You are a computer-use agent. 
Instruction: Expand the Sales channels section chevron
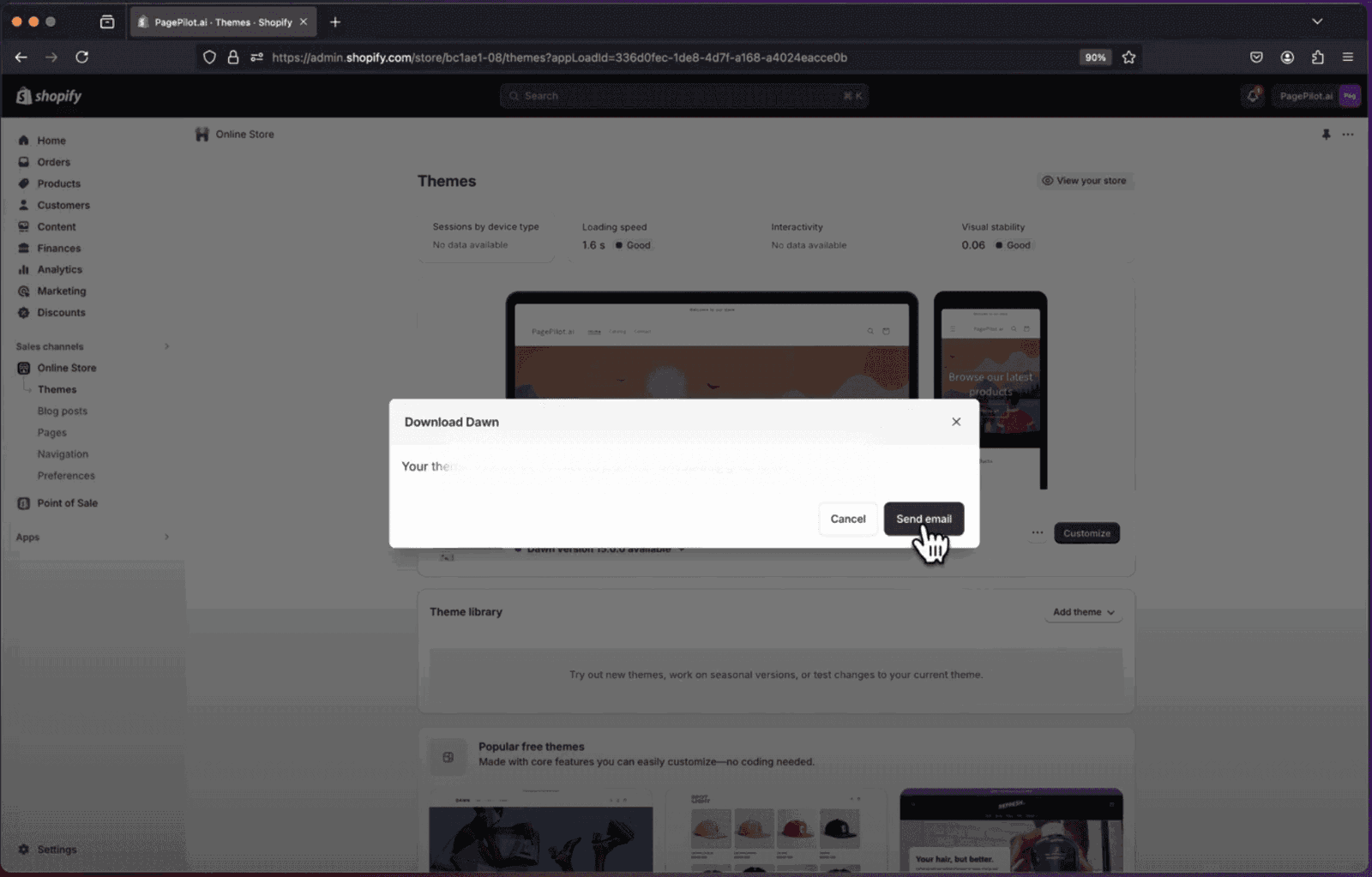[x=166, y=346]
